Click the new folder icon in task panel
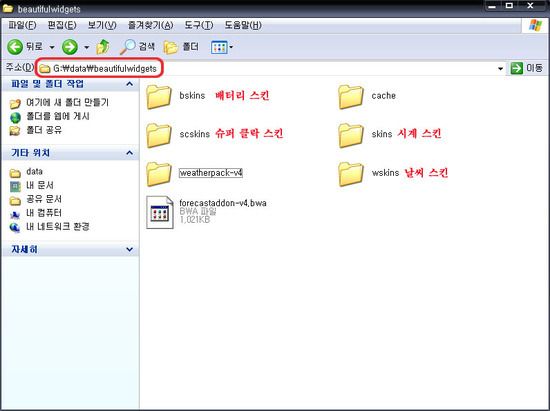This screenshot has height=411, width=550. (x=15, y=103)
